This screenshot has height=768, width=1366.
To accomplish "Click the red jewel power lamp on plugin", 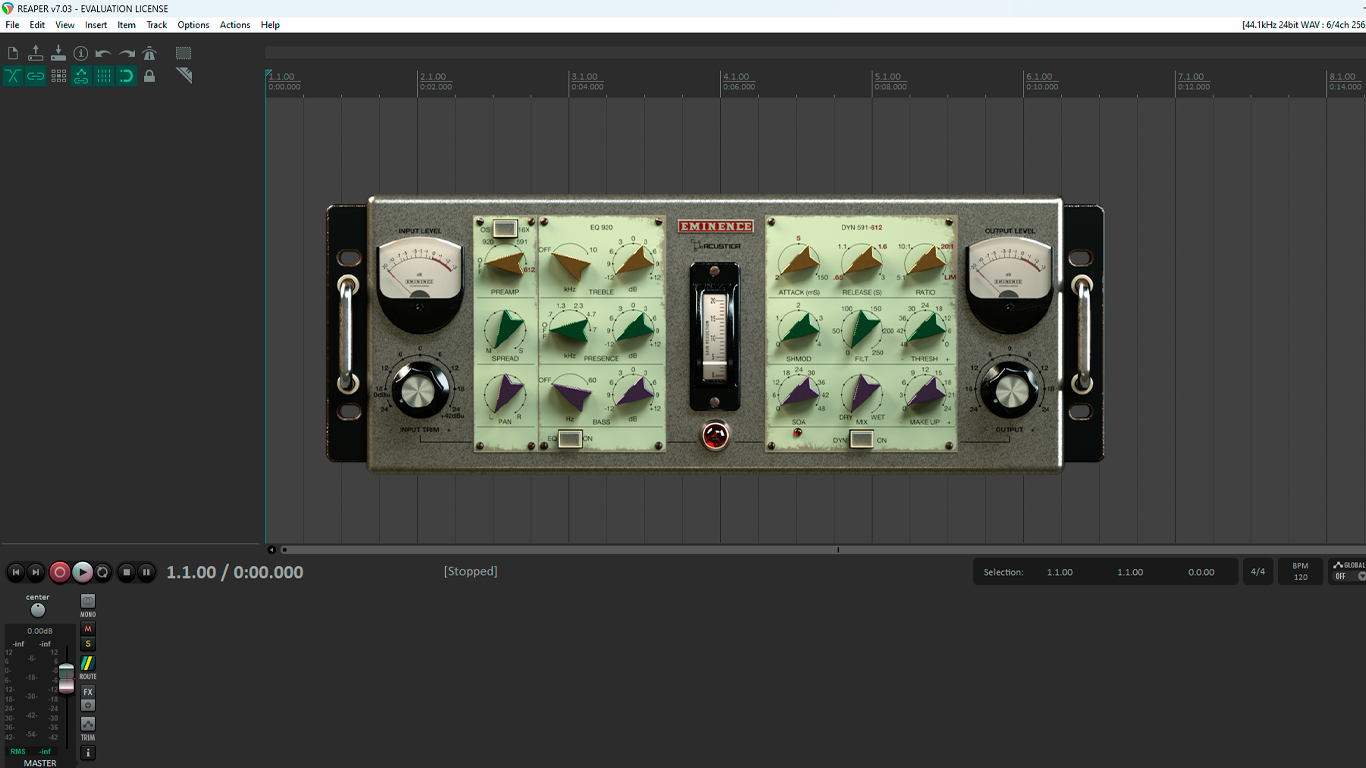I will coord(714,435).
